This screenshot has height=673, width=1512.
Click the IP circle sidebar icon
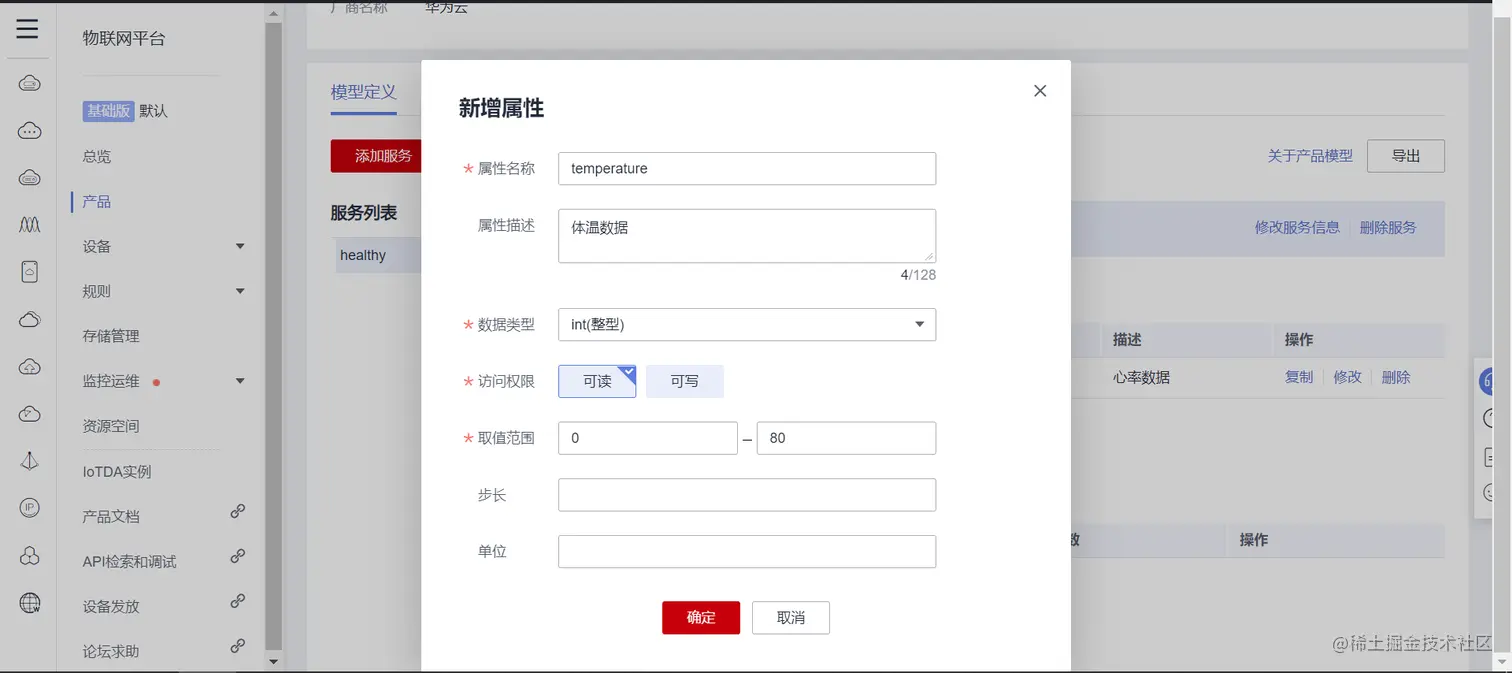29,508
